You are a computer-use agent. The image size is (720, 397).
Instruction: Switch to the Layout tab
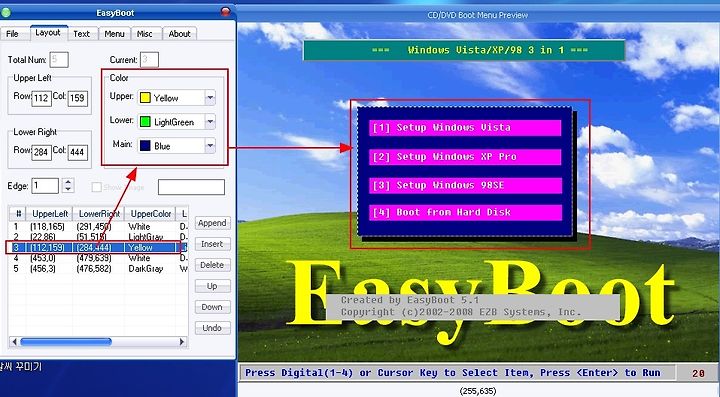coord(48,33)
